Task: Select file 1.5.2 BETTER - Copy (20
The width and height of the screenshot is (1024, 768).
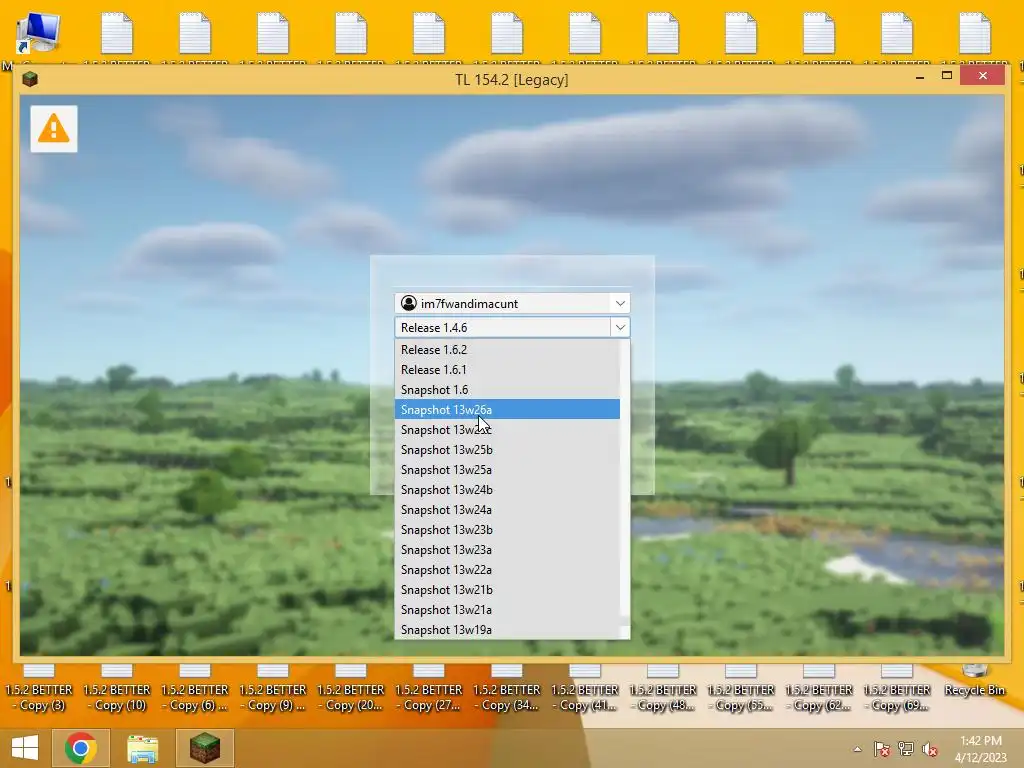Action: [351, 689]
